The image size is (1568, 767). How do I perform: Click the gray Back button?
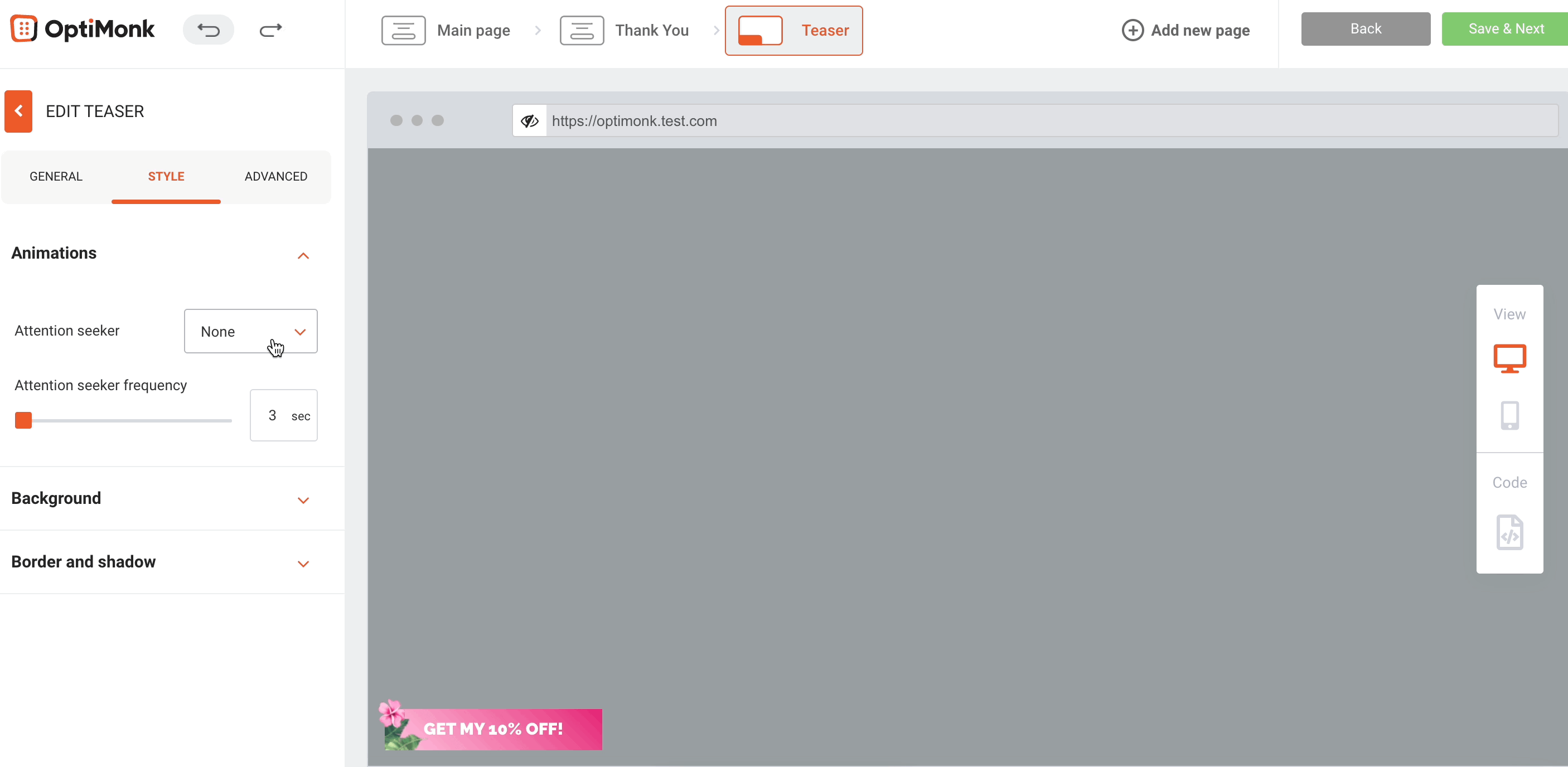click(x=1365, y=28)
